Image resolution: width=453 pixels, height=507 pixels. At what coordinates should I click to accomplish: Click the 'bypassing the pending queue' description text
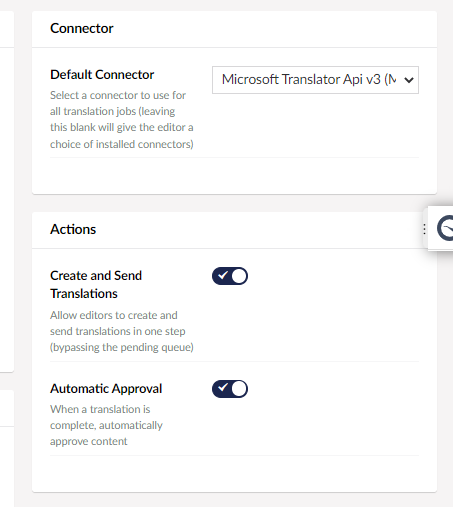tap(122, 347)
